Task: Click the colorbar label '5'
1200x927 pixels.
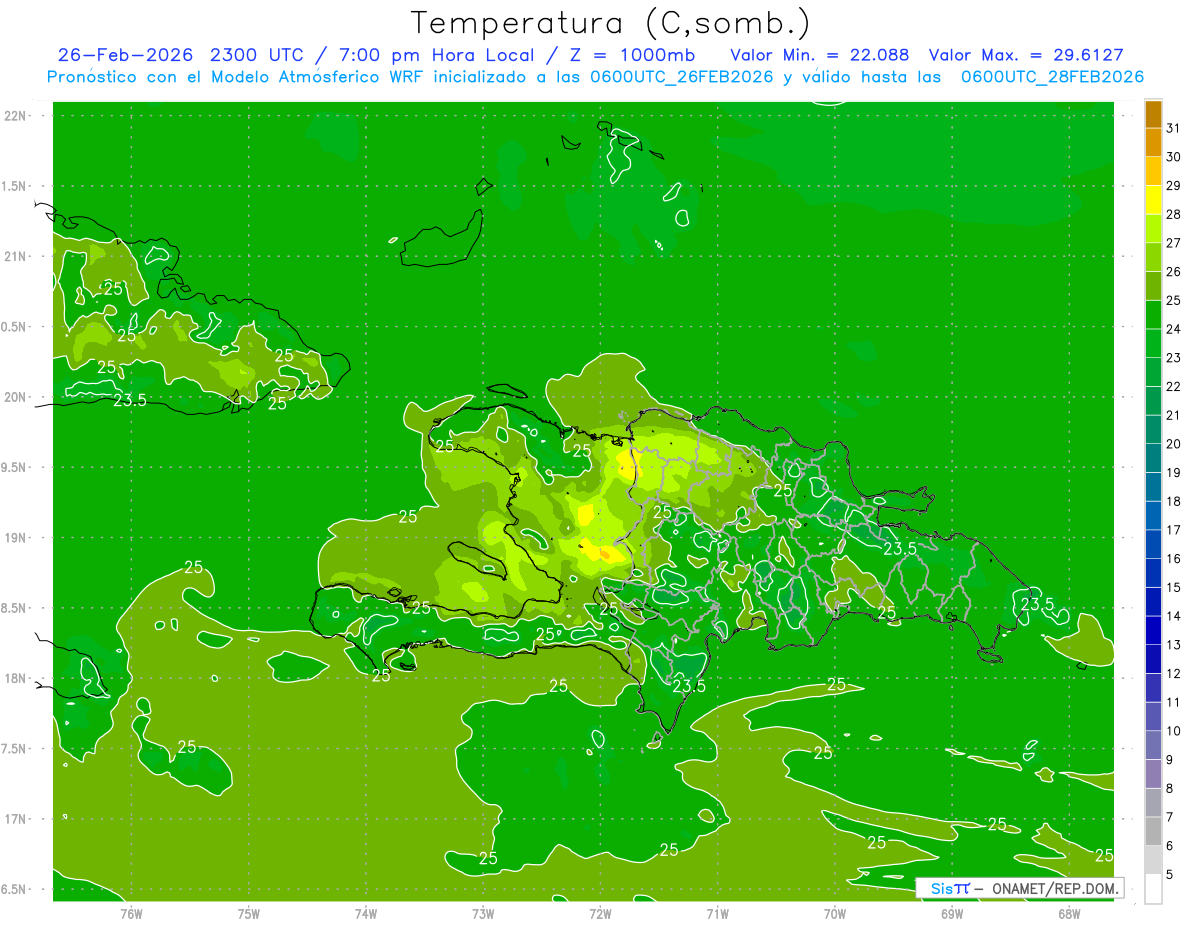Action: (1170, 875)
